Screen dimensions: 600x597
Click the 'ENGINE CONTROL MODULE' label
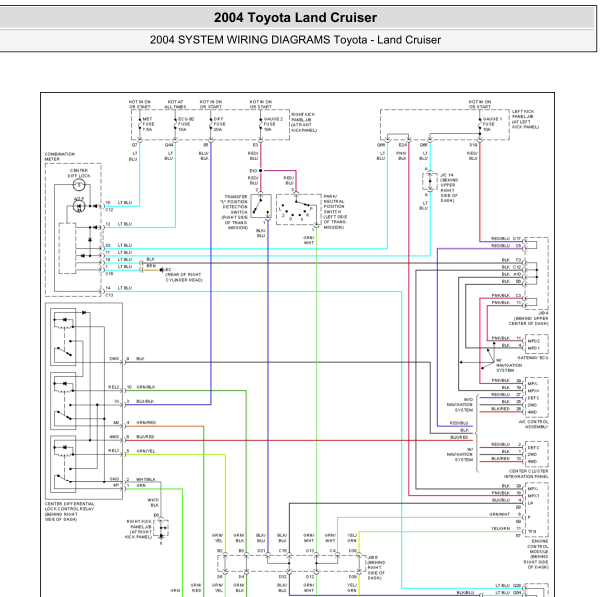point(538,554)
